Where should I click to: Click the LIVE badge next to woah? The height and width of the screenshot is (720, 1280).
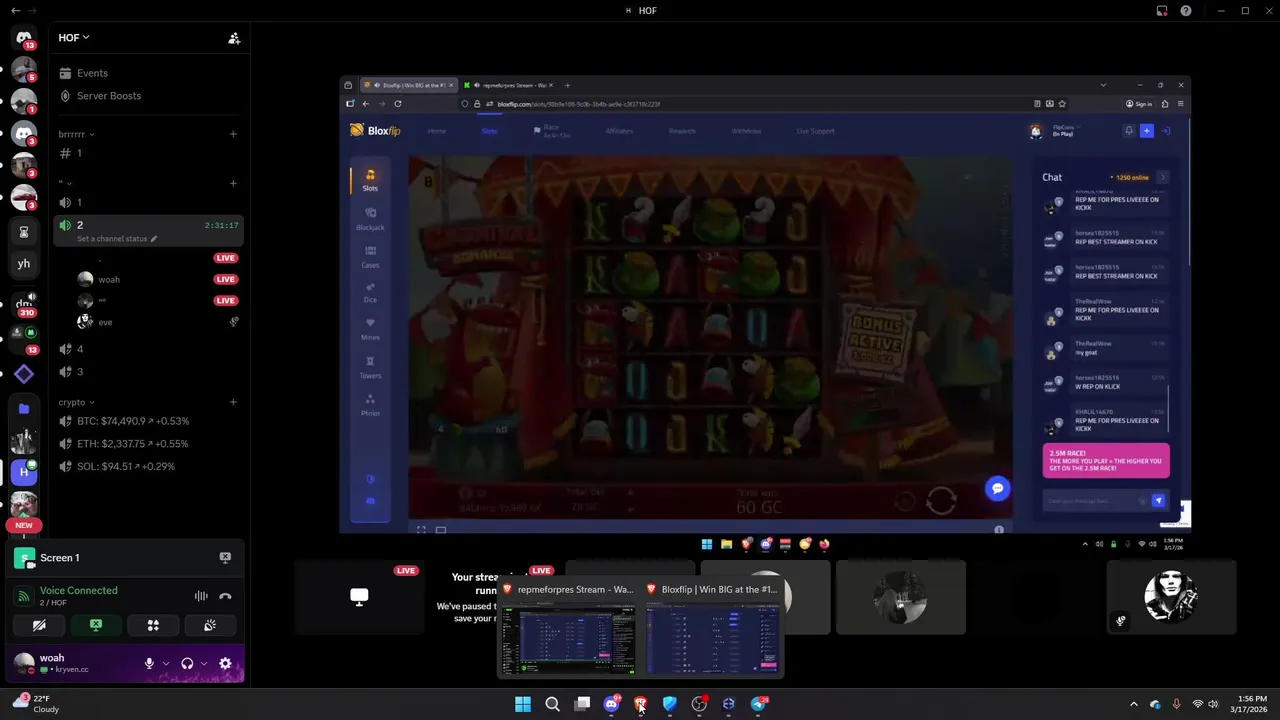(225, 279)
